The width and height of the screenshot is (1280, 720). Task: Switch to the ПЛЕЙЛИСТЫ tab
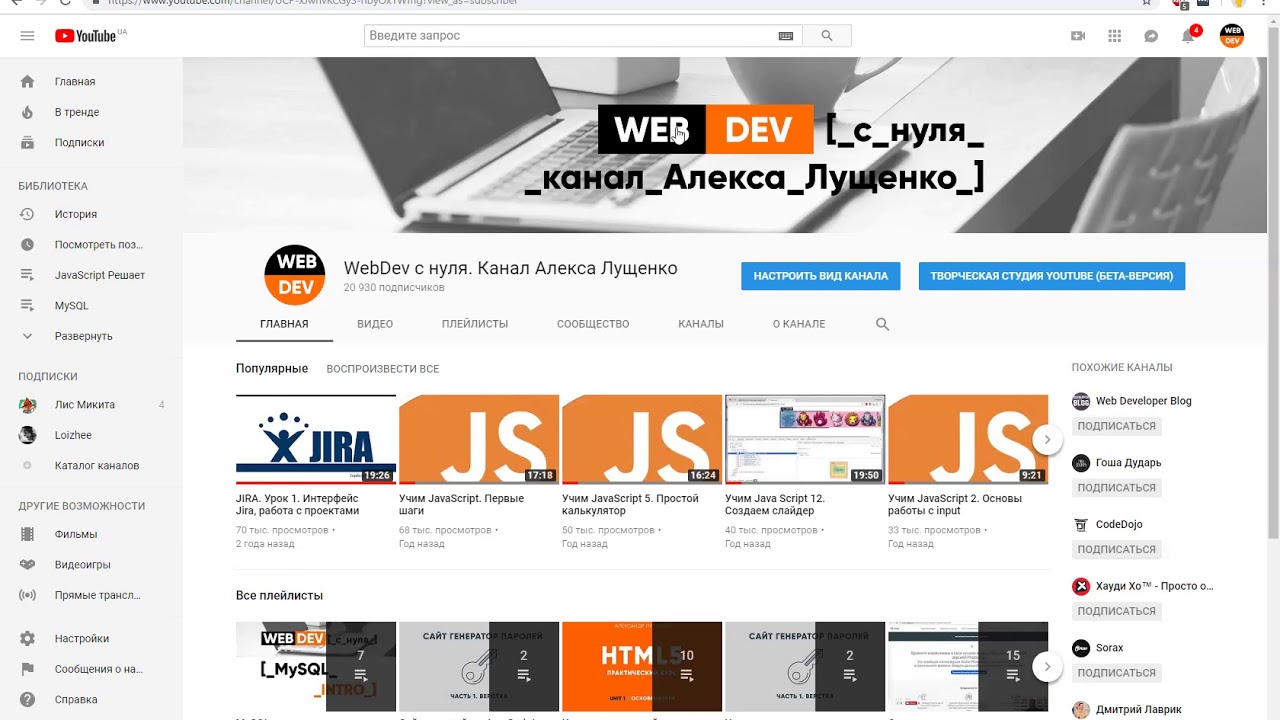(x=475, y=324)
